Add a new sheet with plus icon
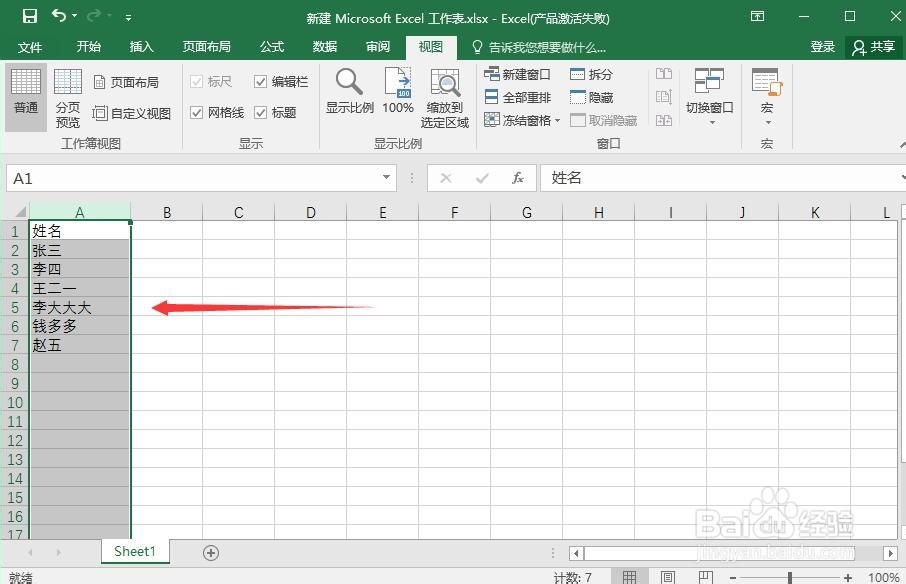 coord(211,553)
